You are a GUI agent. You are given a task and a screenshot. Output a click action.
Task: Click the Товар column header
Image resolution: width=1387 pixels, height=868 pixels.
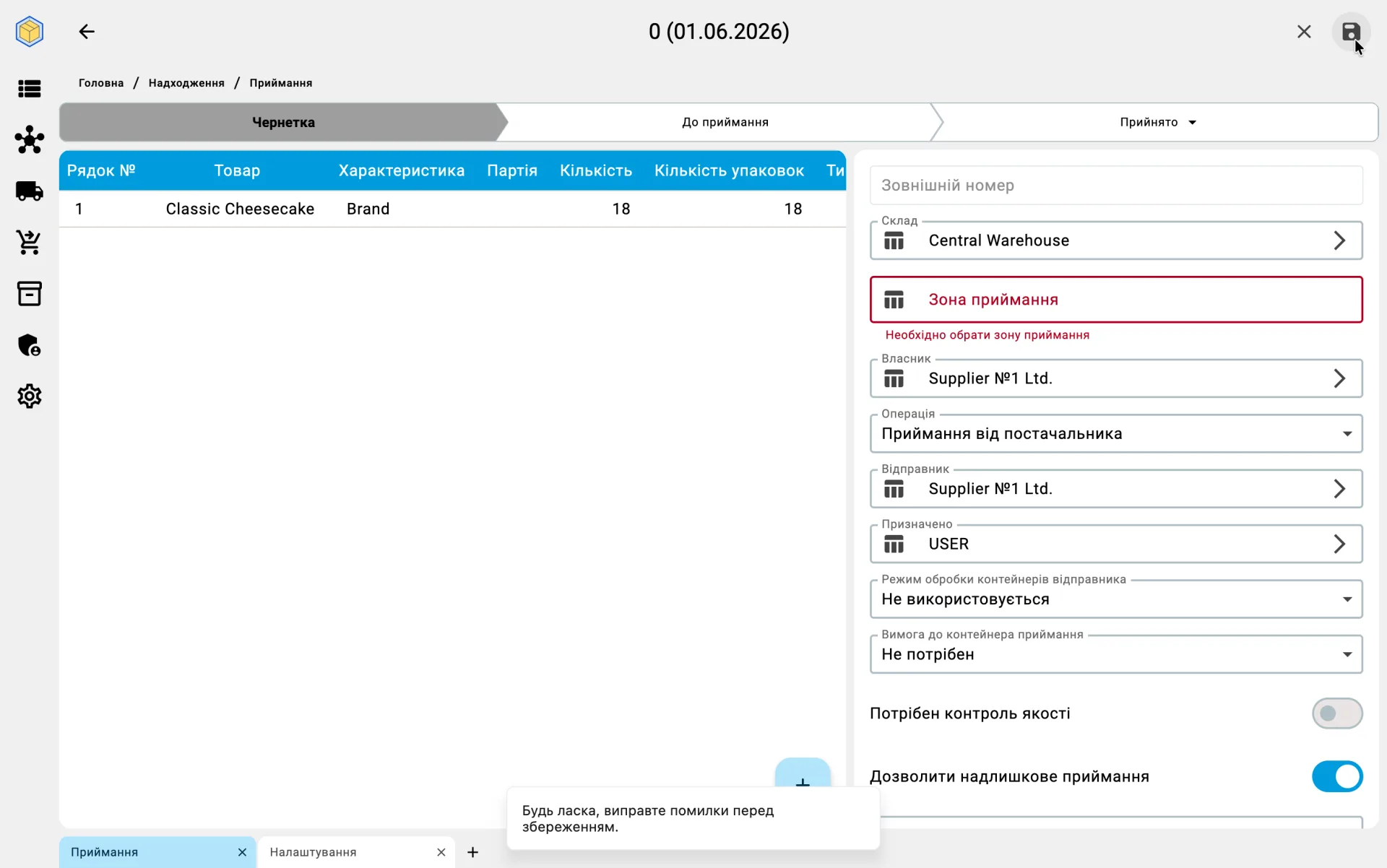[237, 170]
